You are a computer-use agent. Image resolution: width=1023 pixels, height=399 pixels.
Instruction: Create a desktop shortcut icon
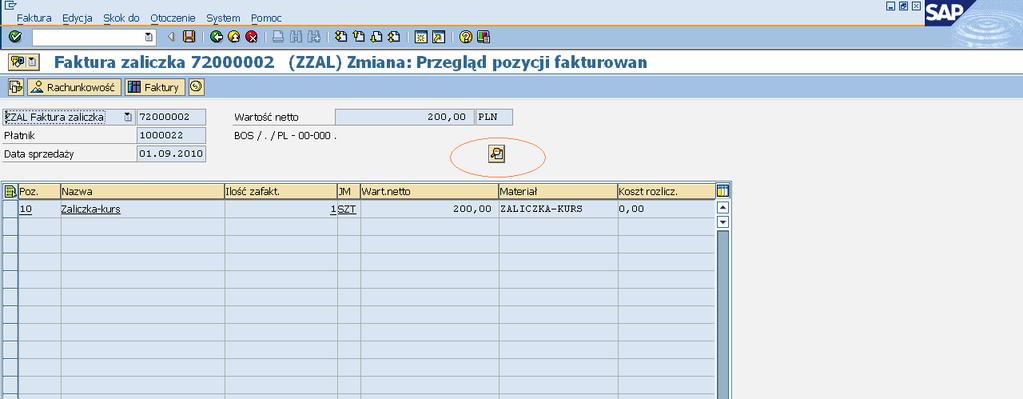pos(438,37)
